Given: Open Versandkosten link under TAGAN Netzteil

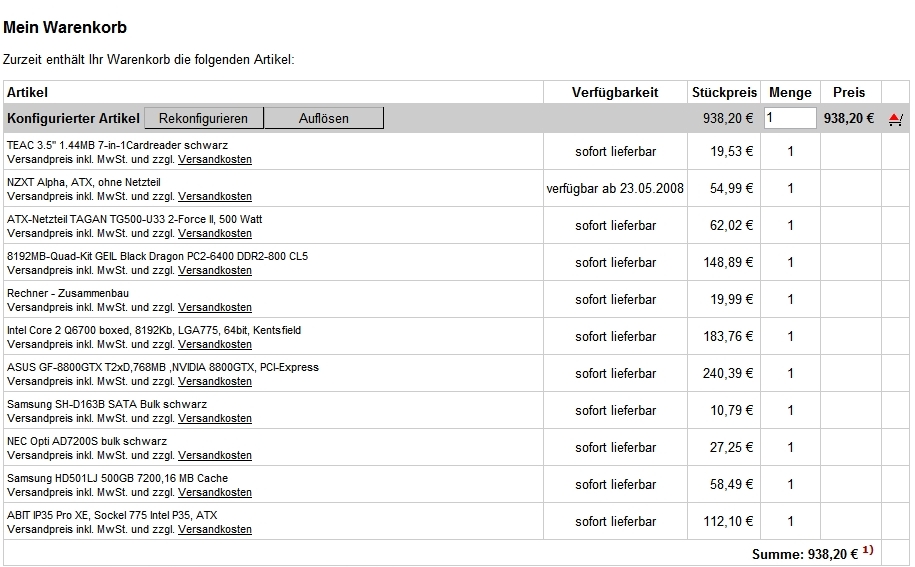Looking at the screenshot, I should click(x=215, y=233).
